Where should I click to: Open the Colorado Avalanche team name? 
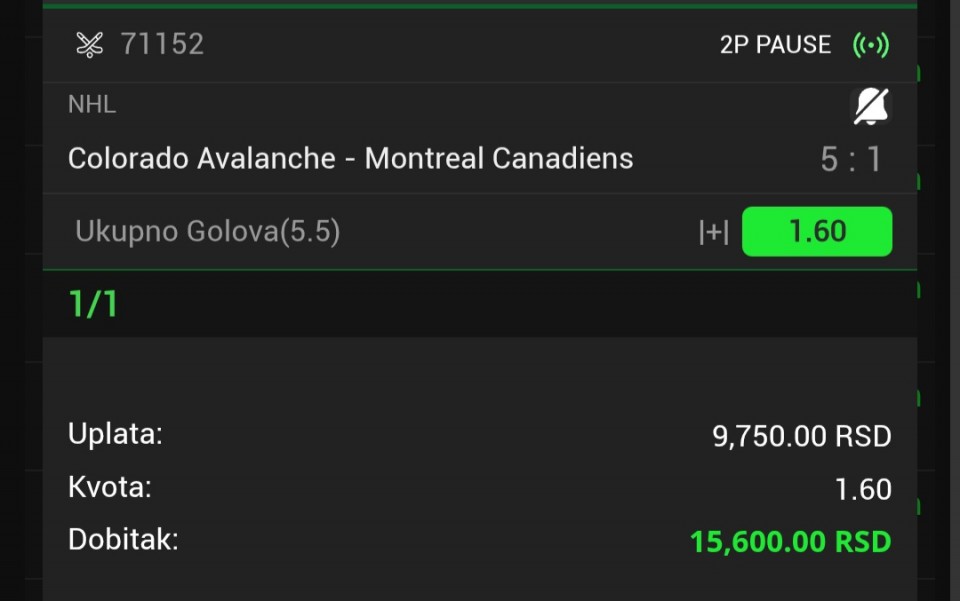(201, 158)
